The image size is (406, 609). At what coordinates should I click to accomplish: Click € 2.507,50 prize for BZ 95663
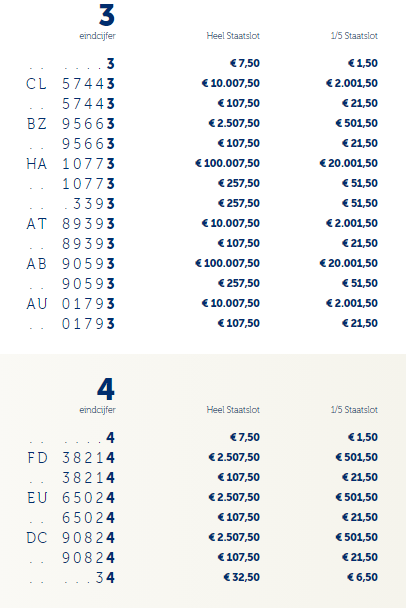click(x=234, y=124)
